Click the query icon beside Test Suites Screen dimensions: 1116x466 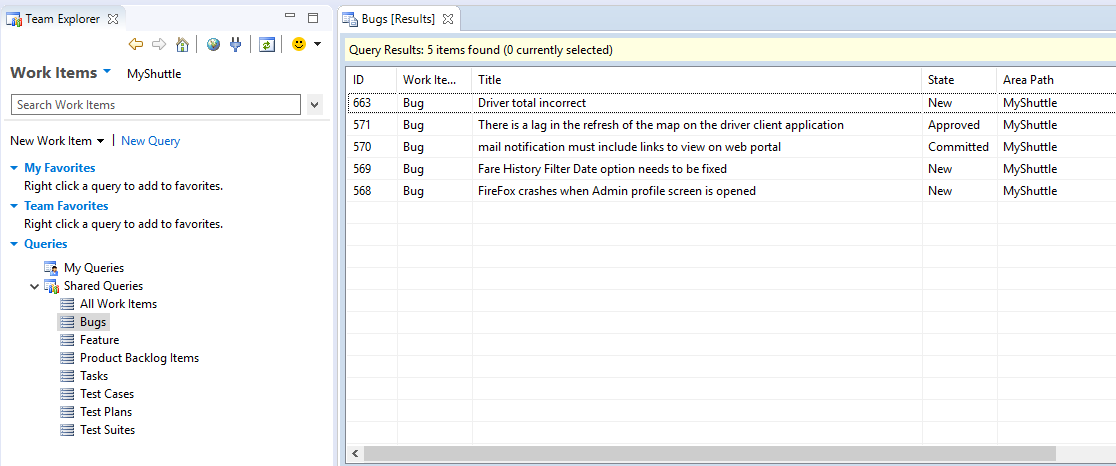coord(67,430)
